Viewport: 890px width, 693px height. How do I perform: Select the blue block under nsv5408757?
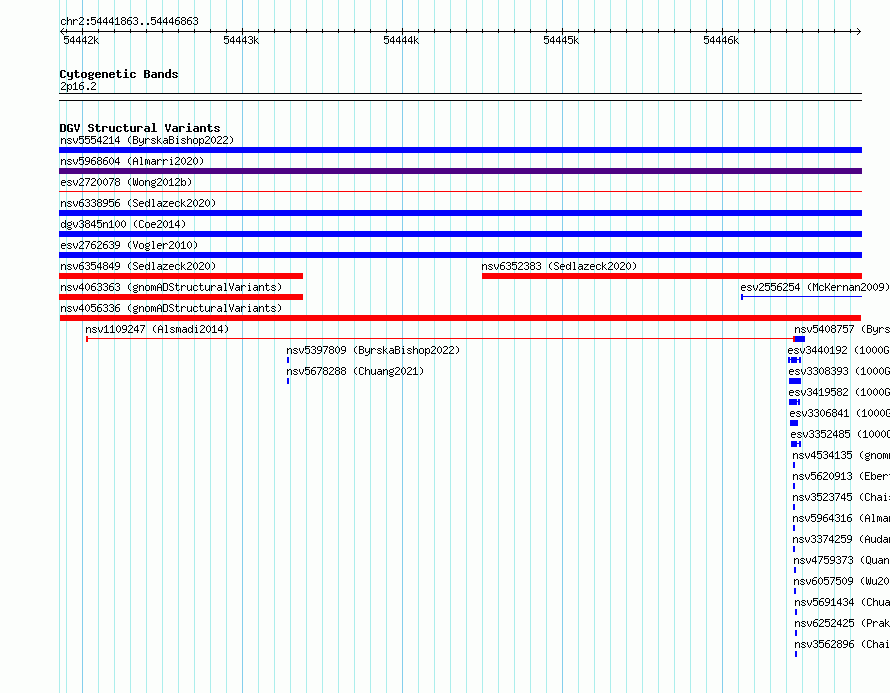[800, 339]
